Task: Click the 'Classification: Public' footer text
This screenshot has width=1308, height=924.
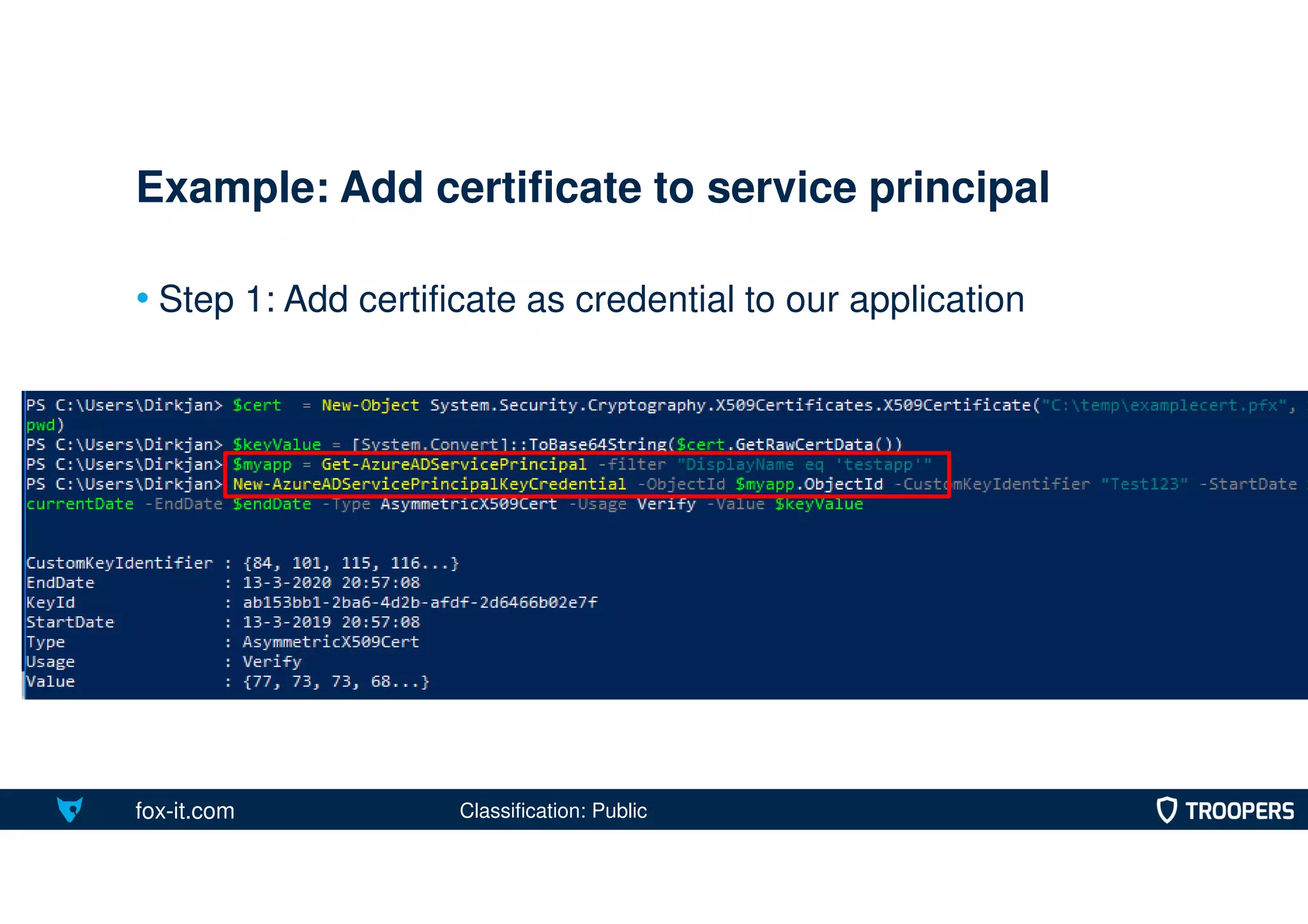Action: (x=553, y=811)
